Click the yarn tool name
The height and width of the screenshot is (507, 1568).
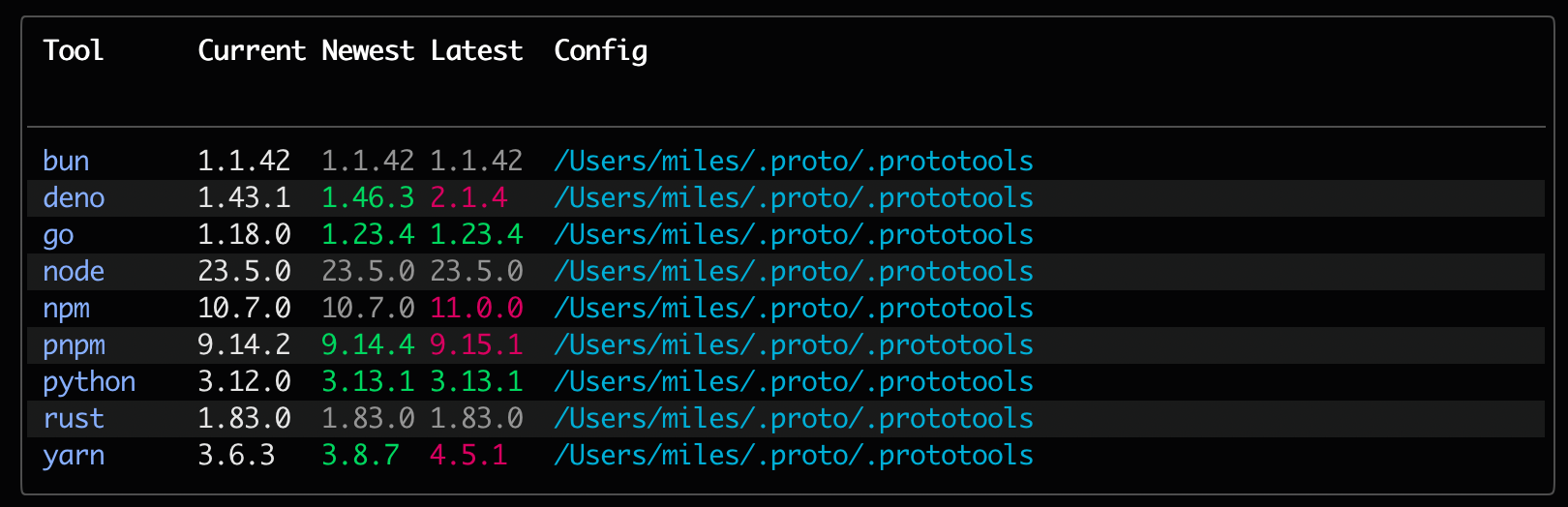[x=74, y=456]
